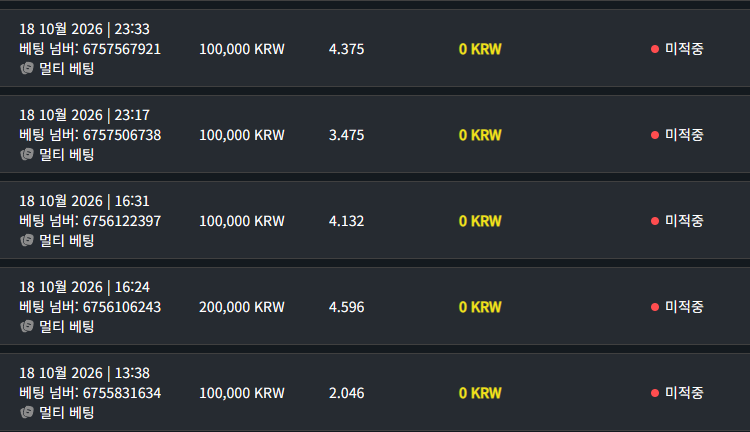Click multi-bet icon for bet 6755831634
Screen dimensions: 750x432
(x=27, y=412)
